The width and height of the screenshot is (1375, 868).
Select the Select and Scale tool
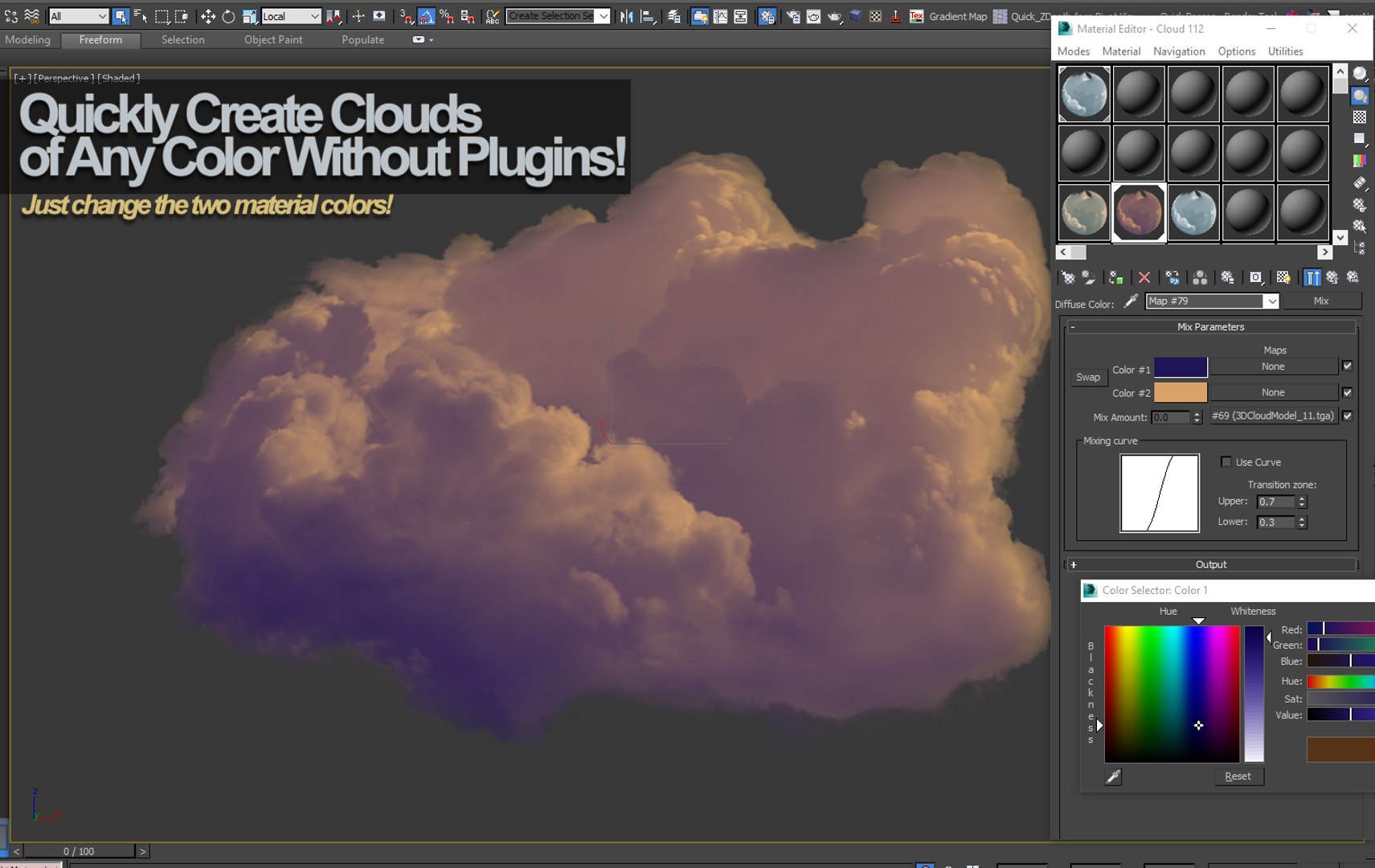249,16
